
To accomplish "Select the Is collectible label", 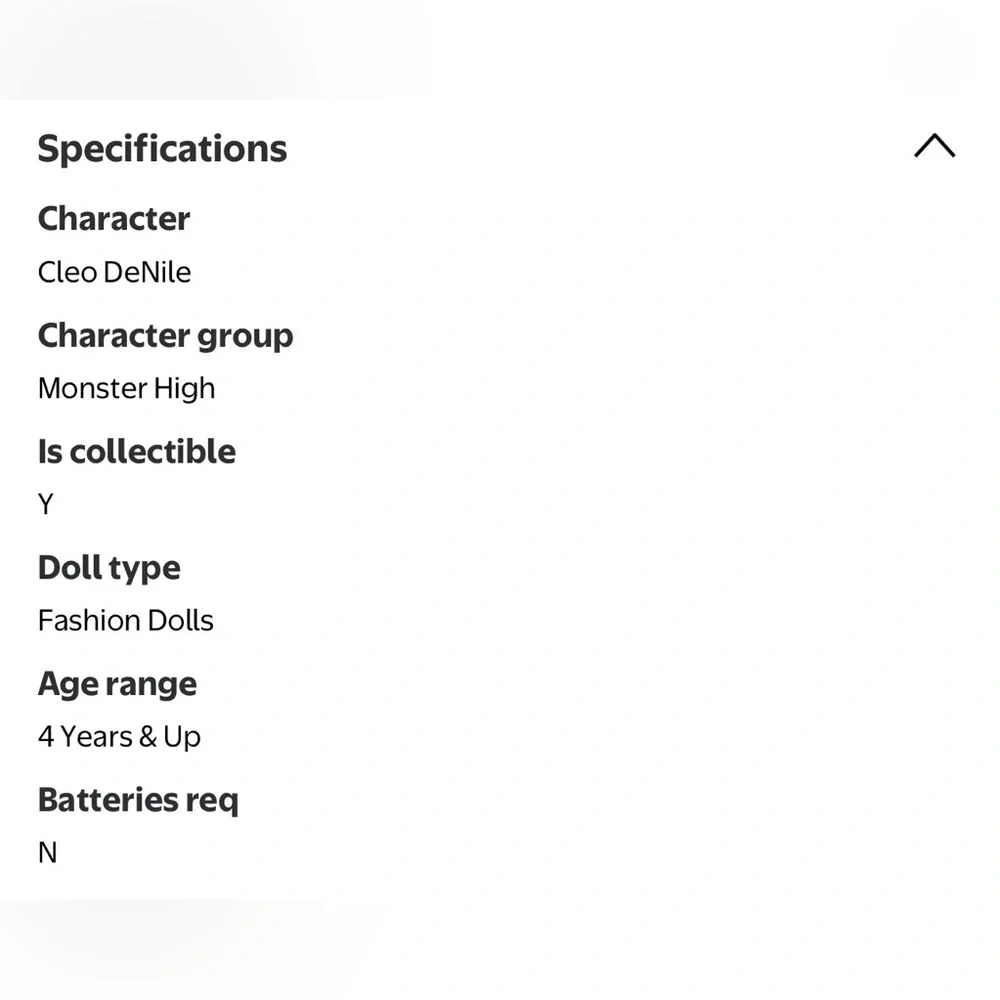I will pyautogui.click(x=136, y=451).
